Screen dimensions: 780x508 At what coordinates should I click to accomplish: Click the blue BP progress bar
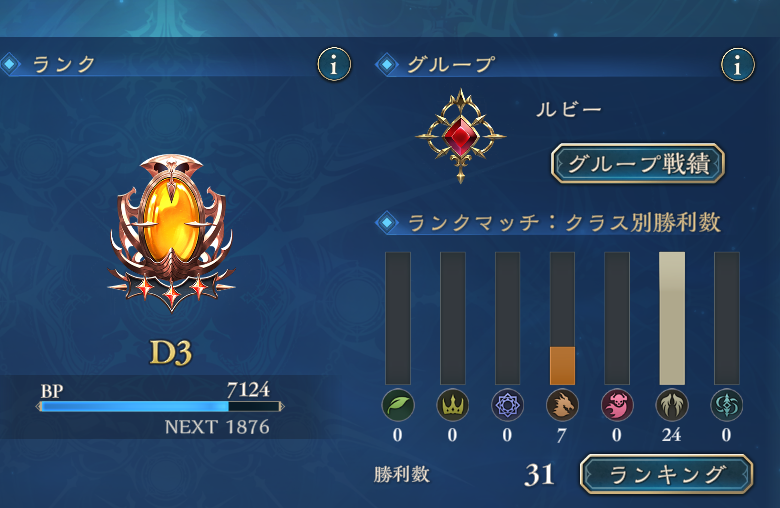tap(160, 406)
